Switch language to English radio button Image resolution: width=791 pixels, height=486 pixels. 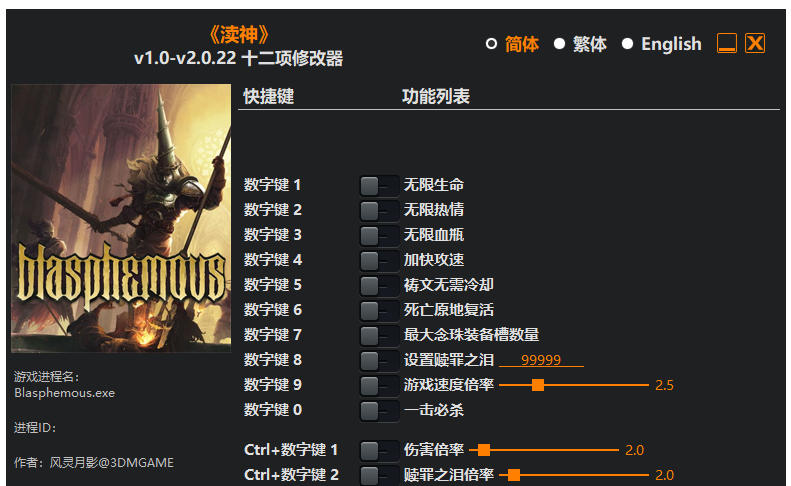tap(627, 44)
